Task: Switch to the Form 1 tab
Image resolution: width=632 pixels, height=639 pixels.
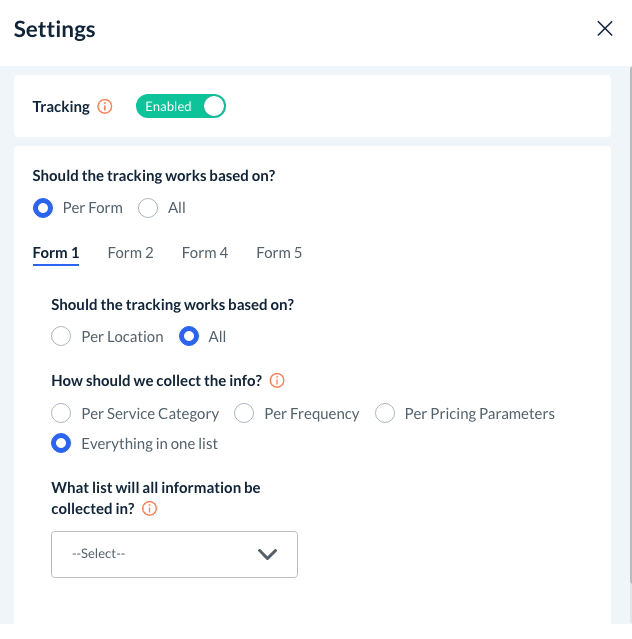Action: (56, 253)
